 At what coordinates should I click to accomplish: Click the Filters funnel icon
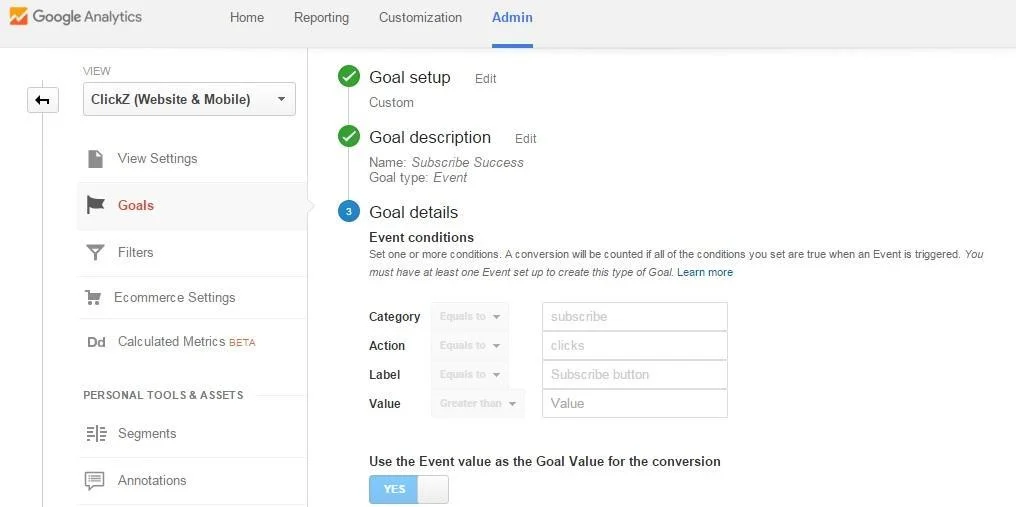click(95, 253)
